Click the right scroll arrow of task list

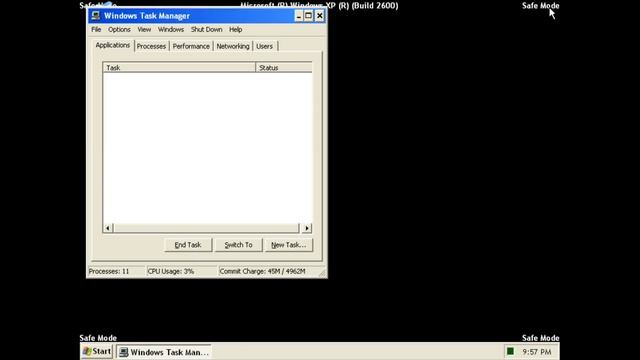pyautogui.click(x=307, y=228)
